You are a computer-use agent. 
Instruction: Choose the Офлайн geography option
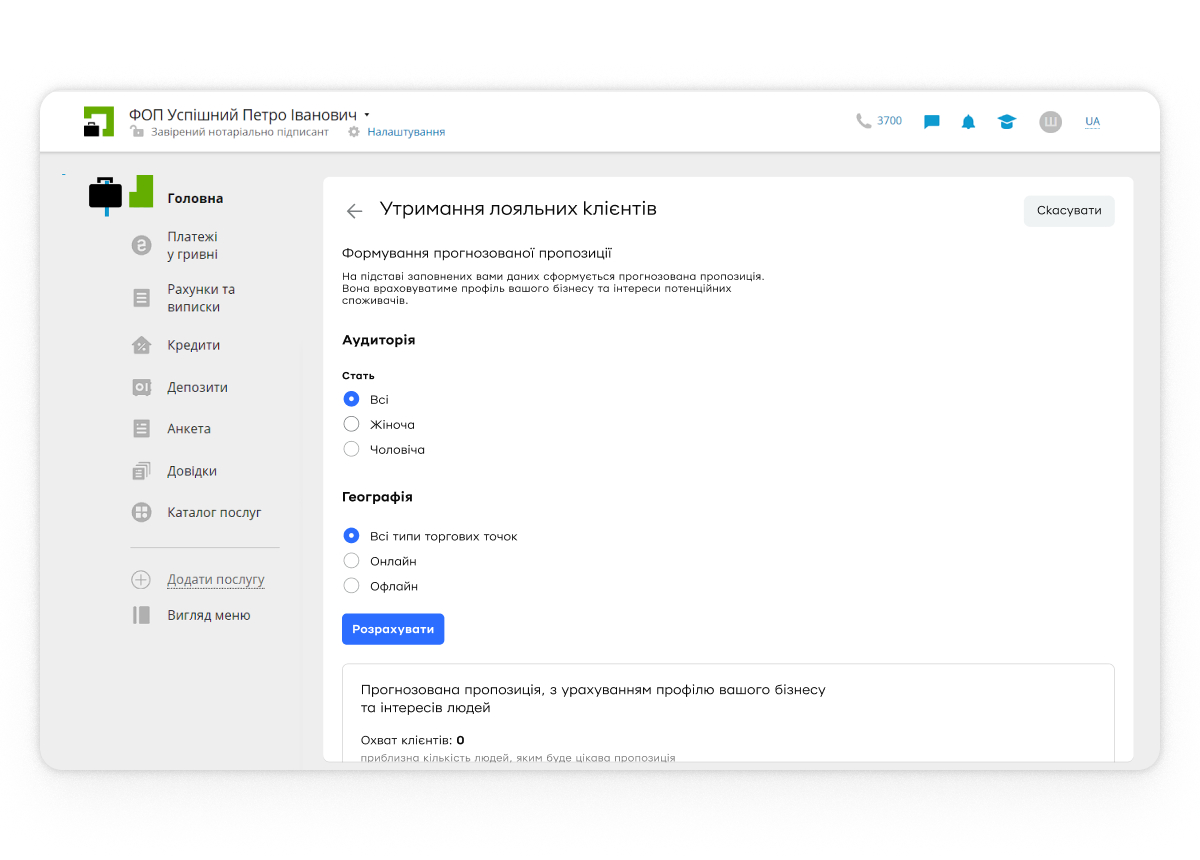[351, 586]
